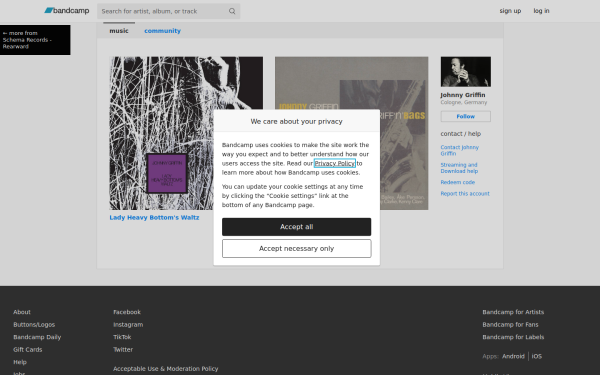Open the About footer link
Screen dimensions: 600x375
click(22, 312)
